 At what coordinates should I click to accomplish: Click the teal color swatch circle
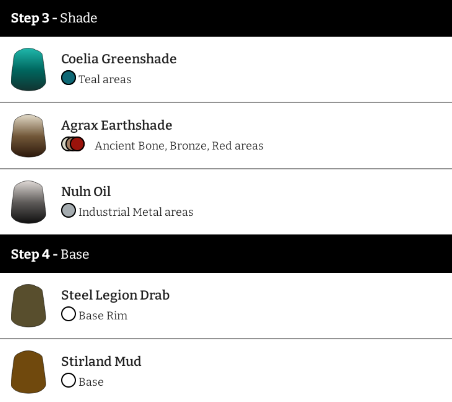tap(68, 78)
